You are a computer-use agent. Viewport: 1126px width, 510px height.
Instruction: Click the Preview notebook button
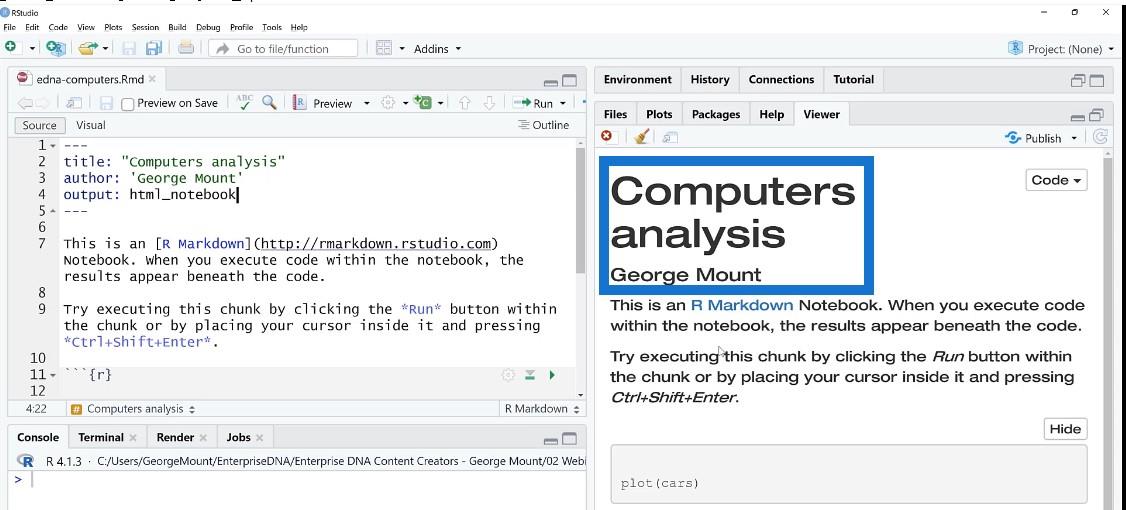pos(322,103)
